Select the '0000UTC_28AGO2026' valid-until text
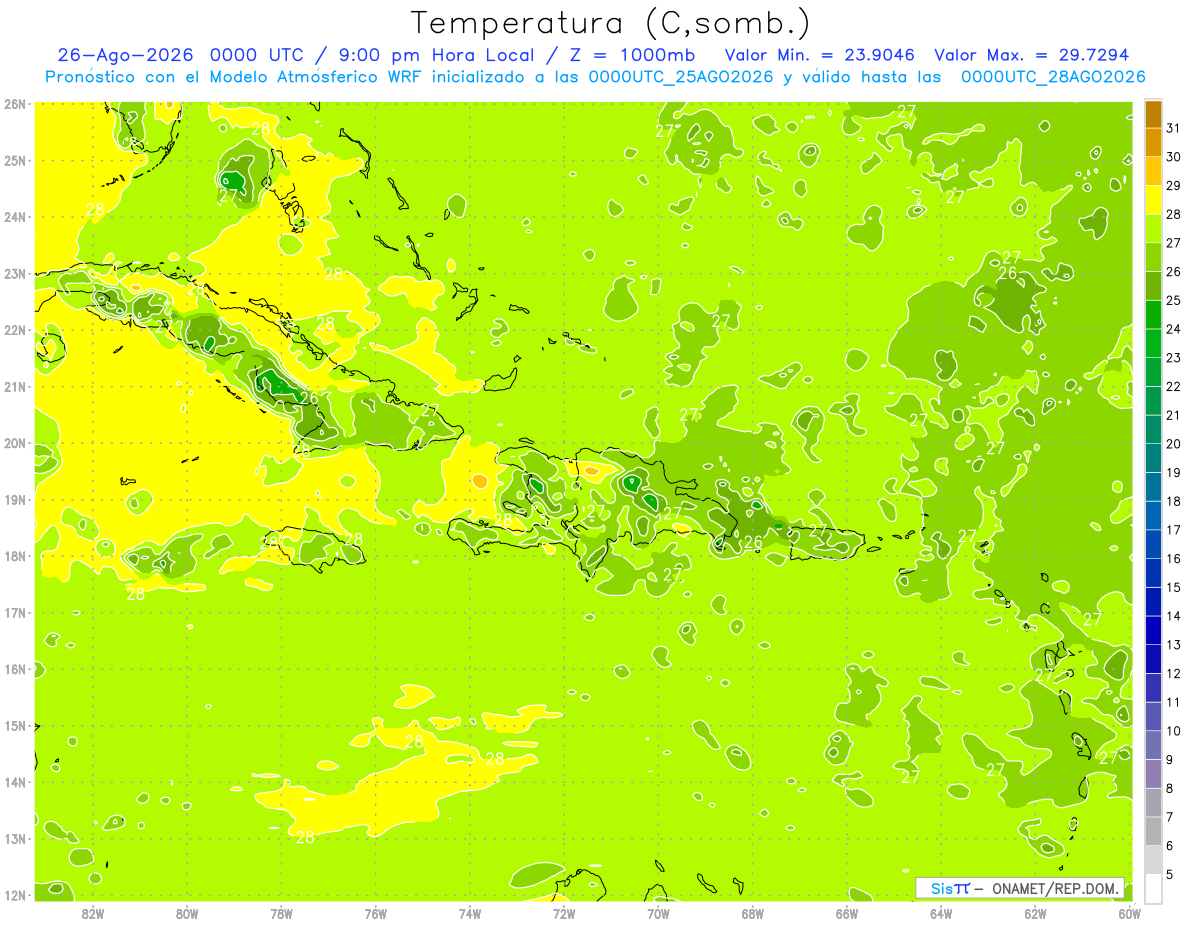The height and width of the screenshot is (927, 1200). [x=1053, y=77]
